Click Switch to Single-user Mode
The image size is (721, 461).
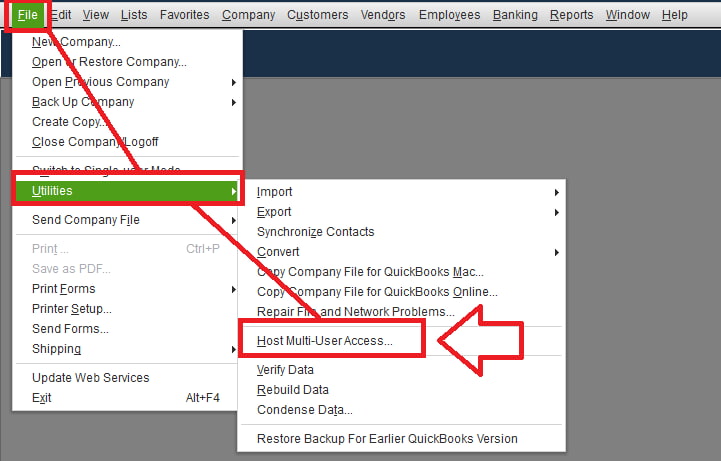point(127,169)
